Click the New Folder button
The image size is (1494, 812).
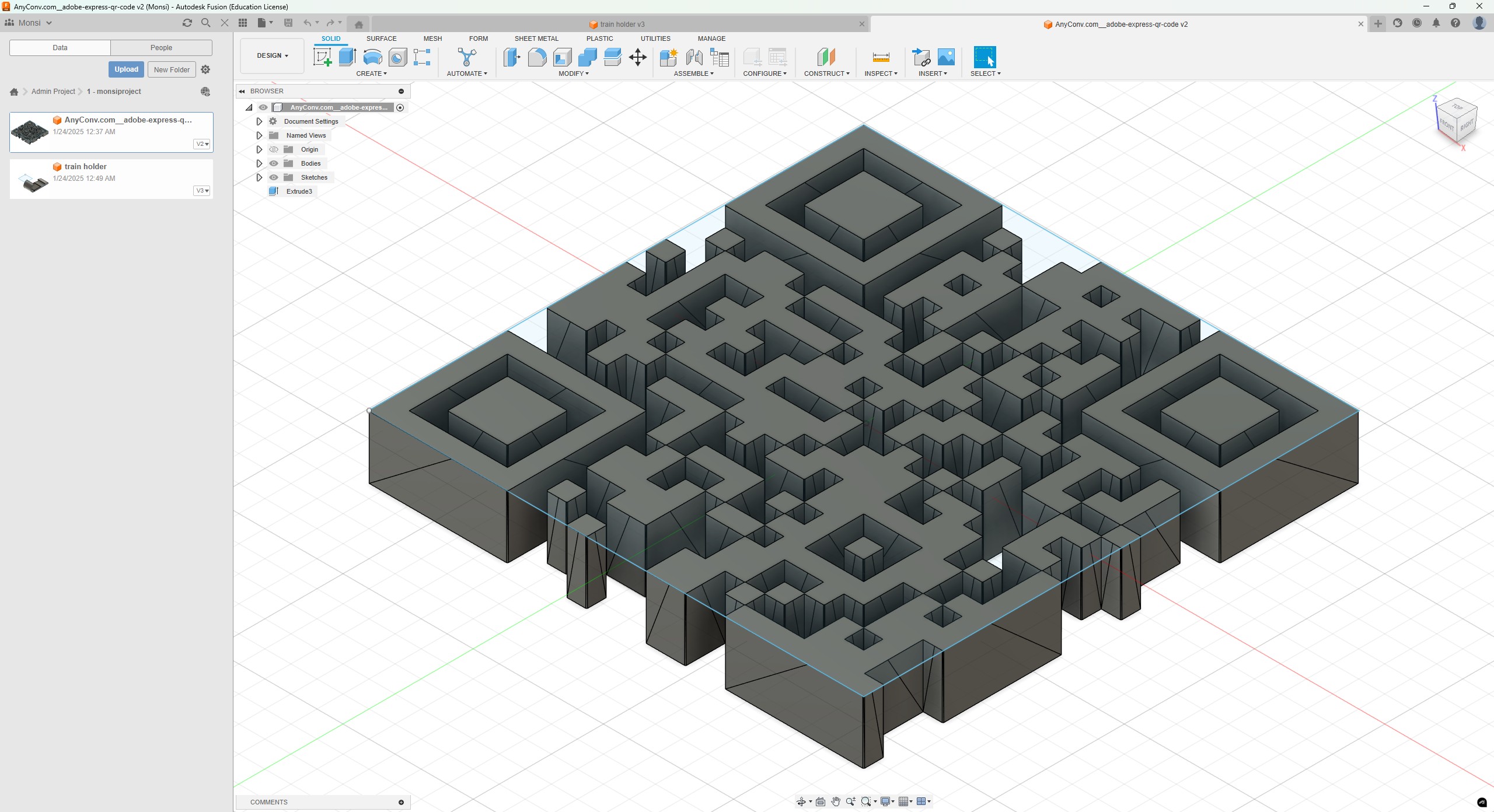[x=172, y=69]
